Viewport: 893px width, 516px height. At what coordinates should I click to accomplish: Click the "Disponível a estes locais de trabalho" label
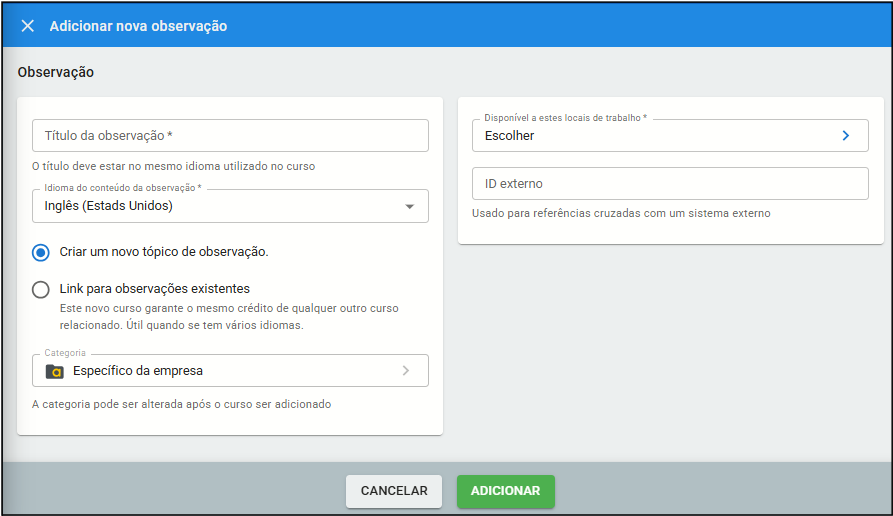(x=565, y=118)
